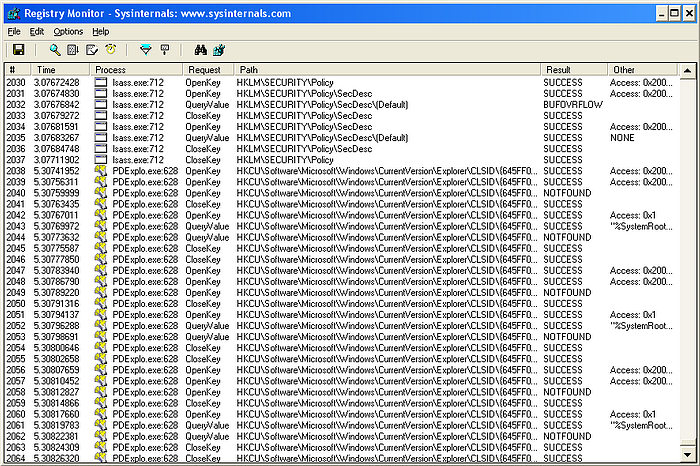Select the HKLM\SECURITY\Policy path in row 2030
This screenshot has width=700, height=466.
tap(285, 82)
